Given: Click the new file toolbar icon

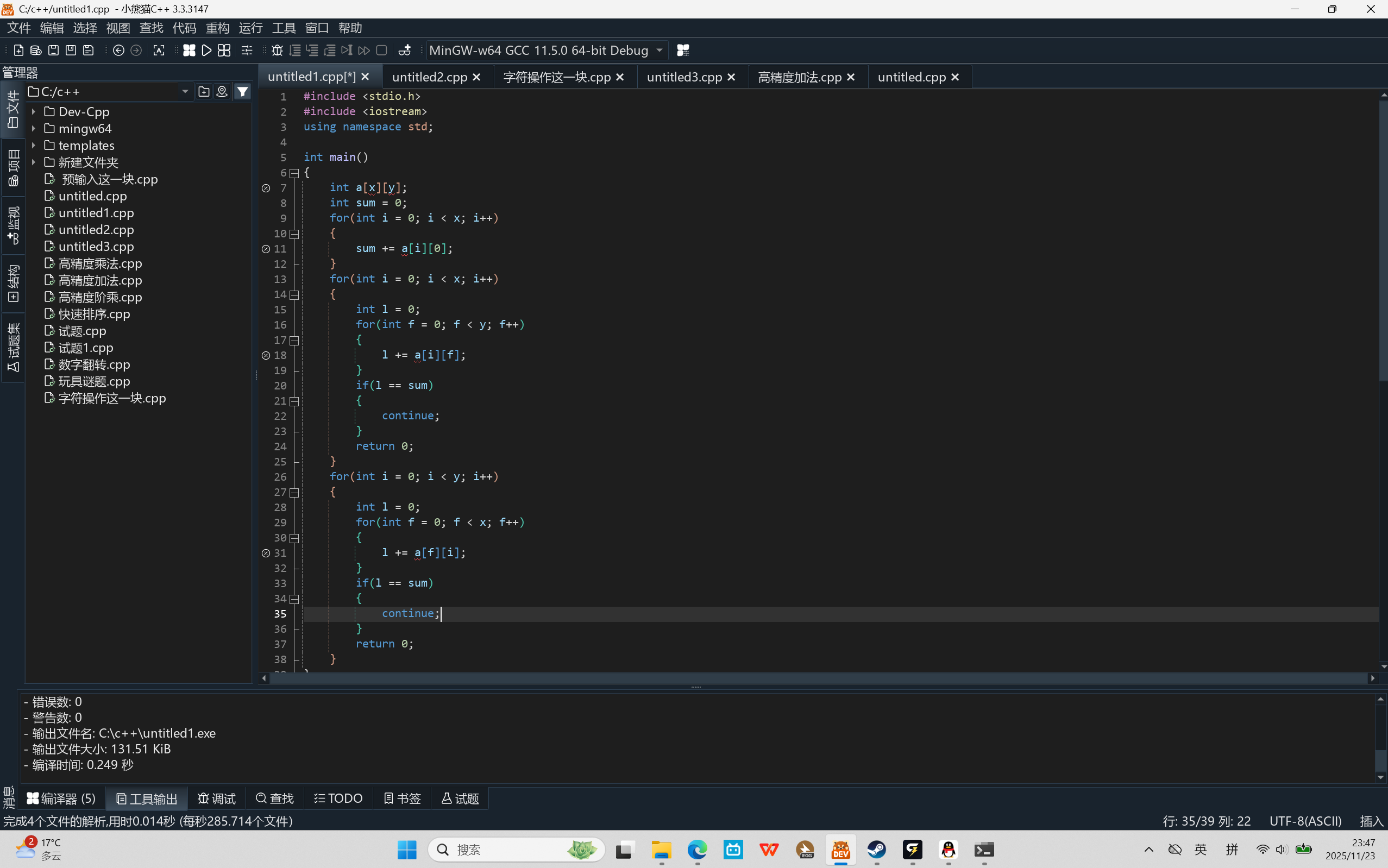Looking at the screenshot, I should [18, 51].
